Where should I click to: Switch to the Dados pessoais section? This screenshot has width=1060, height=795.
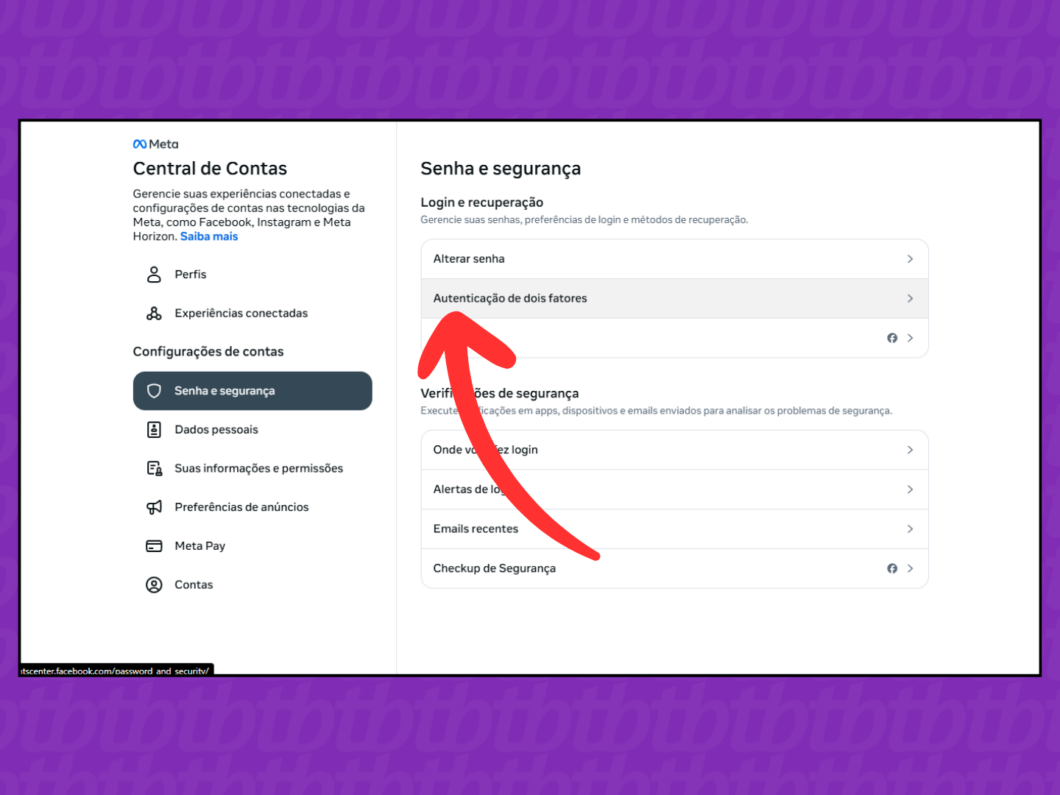(215, 429)
